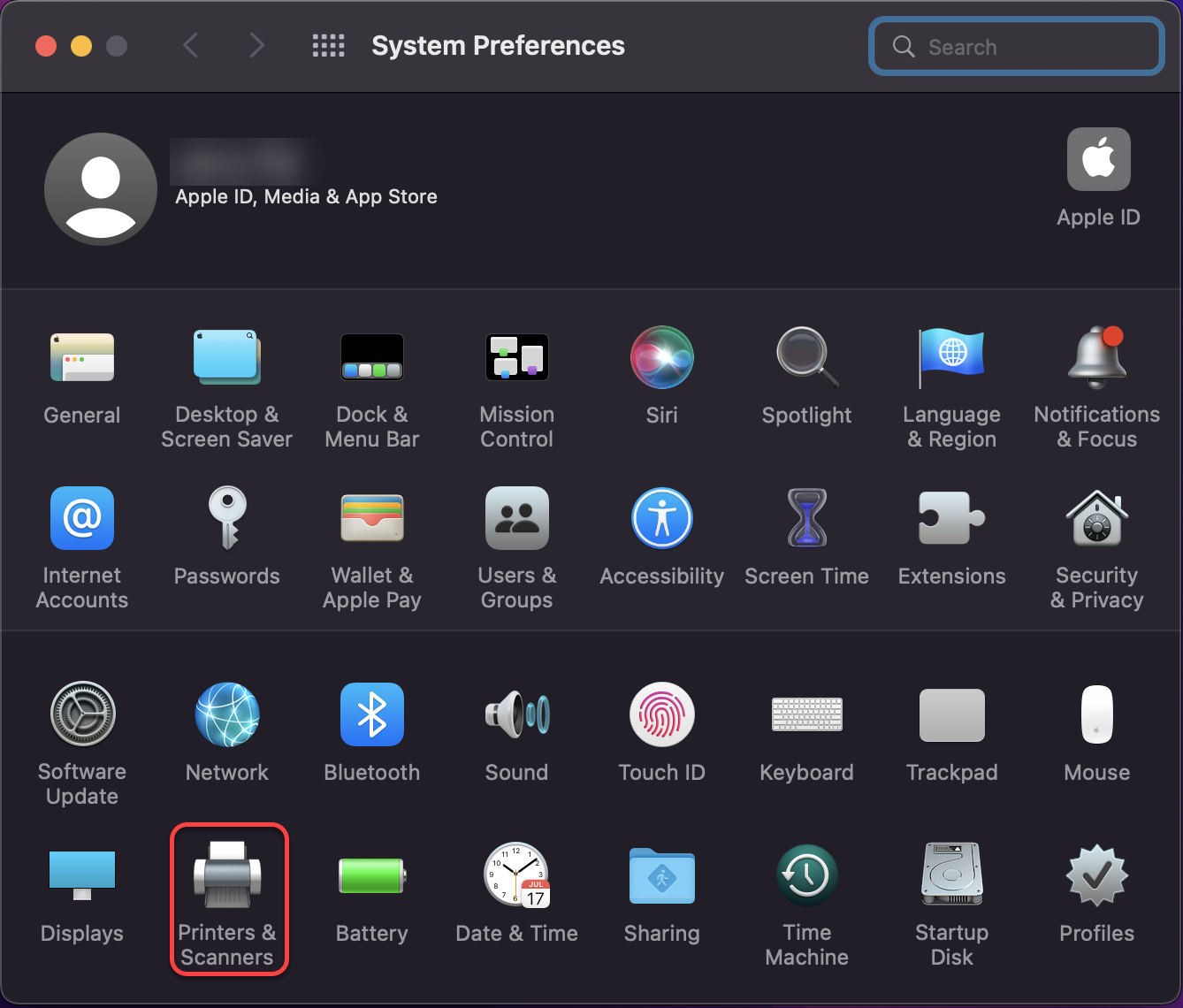Click 'Apple ID, Media & App Store' text

tap(306, 196)
